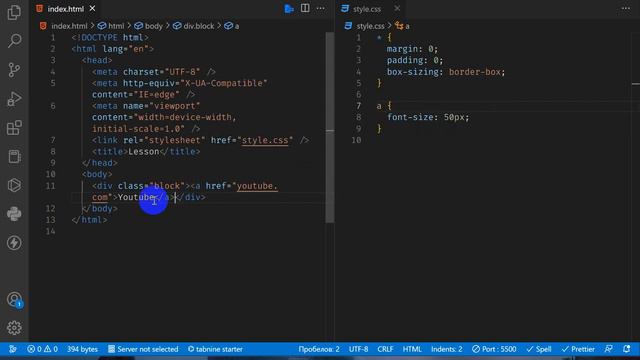
Task: Click the 394 bytes file size status item
Action: [82, 349]
